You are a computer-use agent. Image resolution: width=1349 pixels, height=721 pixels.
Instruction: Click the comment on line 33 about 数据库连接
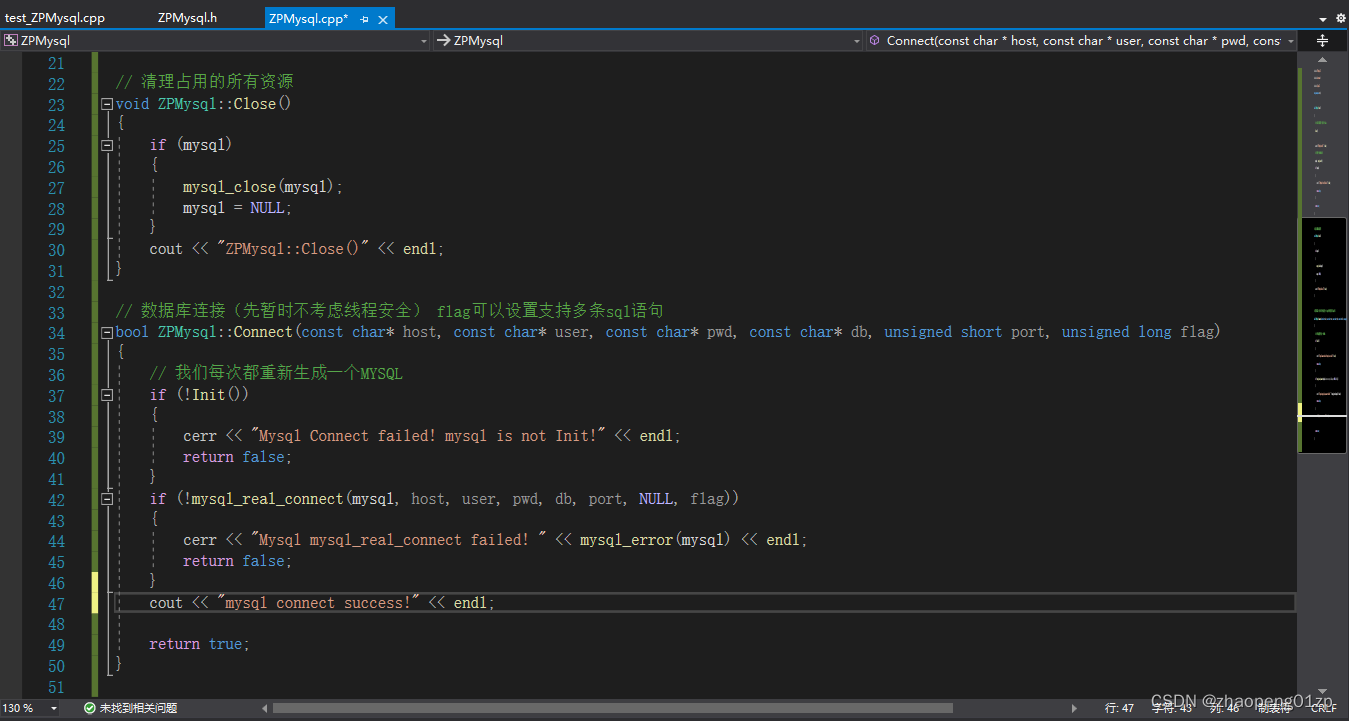(390, 311)
